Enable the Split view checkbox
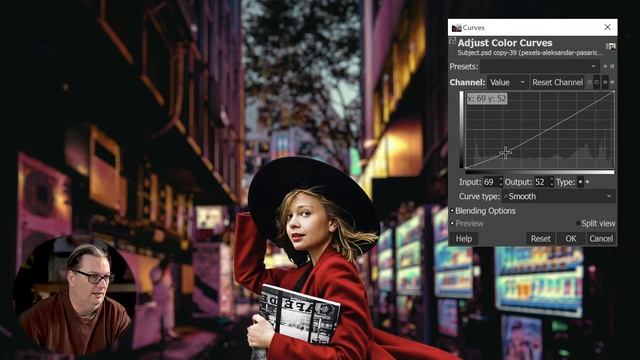Image resolution: width=640 pixels, height=360 pixels. coord(578,223)
